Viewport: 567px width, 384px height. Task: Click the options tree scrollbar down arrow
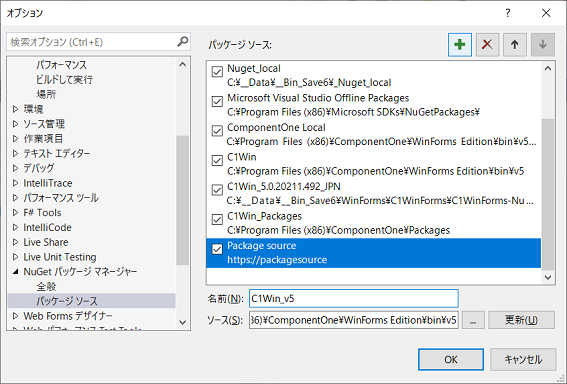183,322
